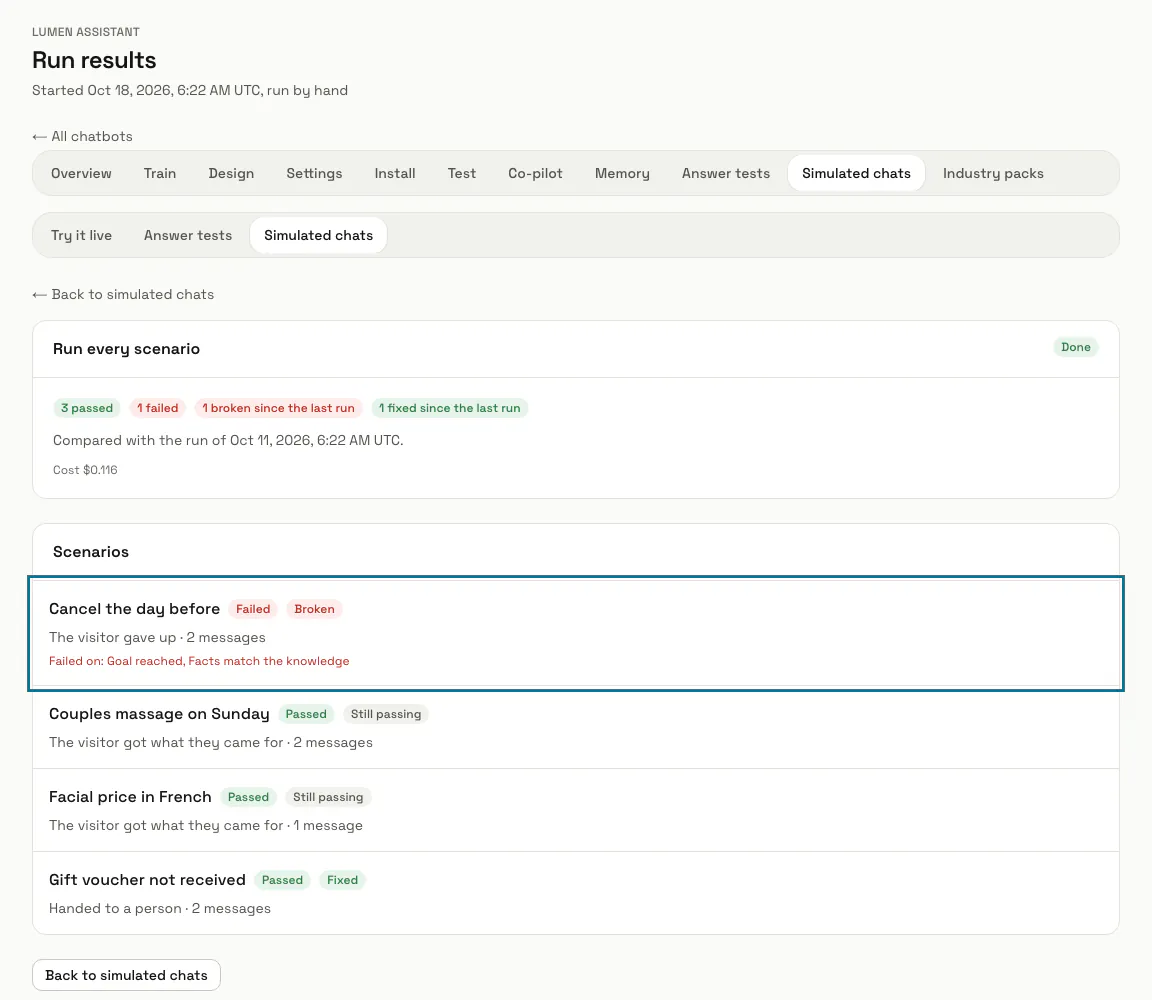This screenshot has width=1152, height=1000.
Task: Open the Gift voucher not received scenario
Action: (x=576, y=893)
